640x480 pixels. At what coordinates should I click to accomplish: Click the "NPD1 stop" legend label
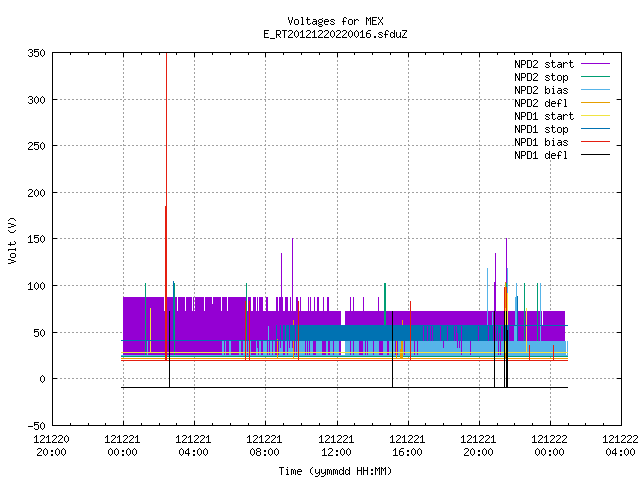(541, 129)
